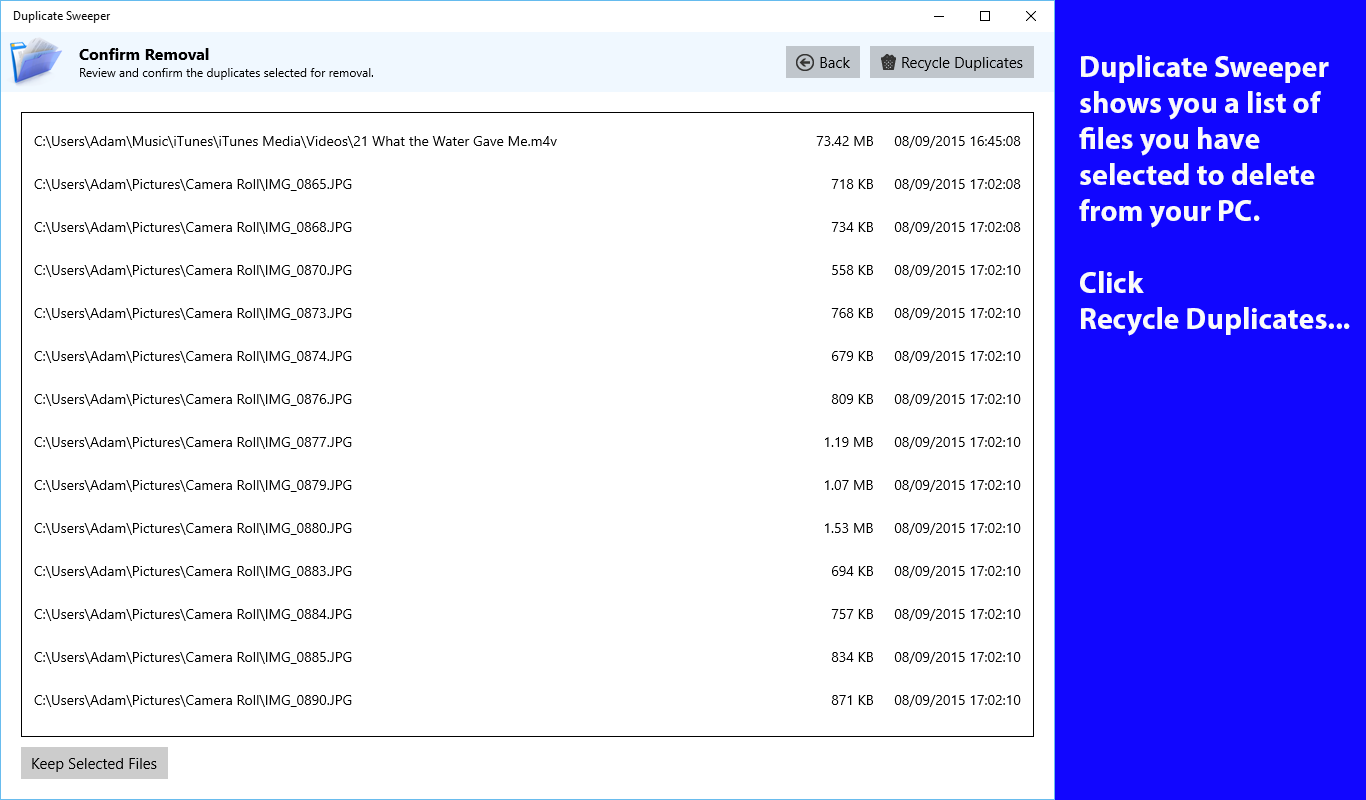Click the Confirm Removal heading
The width and height of the screenshot is (1366, 800).
pyautogui.click(x=144, y=55)
